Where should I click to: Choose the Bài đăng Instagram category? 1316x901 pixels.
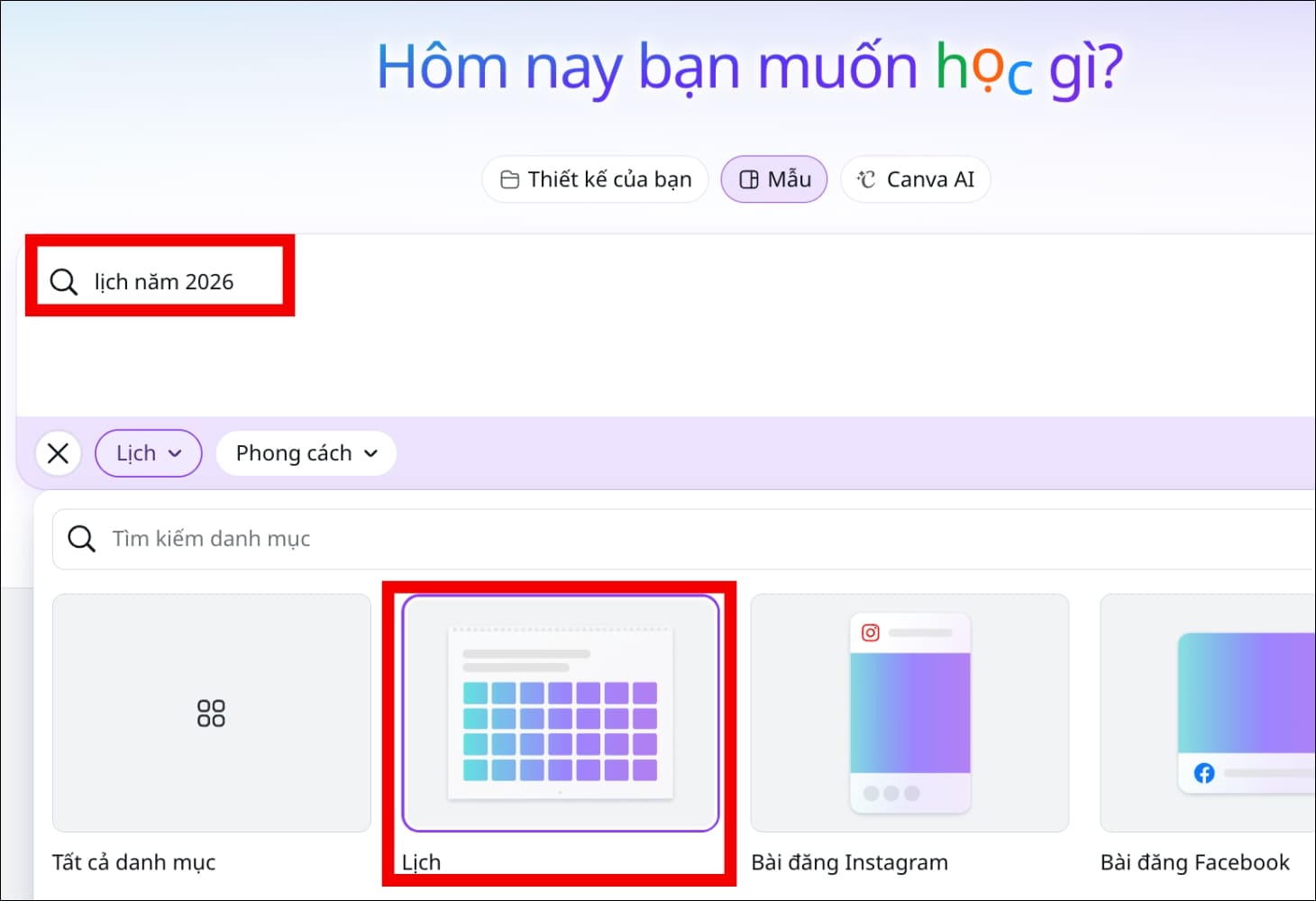pyautogui.click(x=909, y=713)
